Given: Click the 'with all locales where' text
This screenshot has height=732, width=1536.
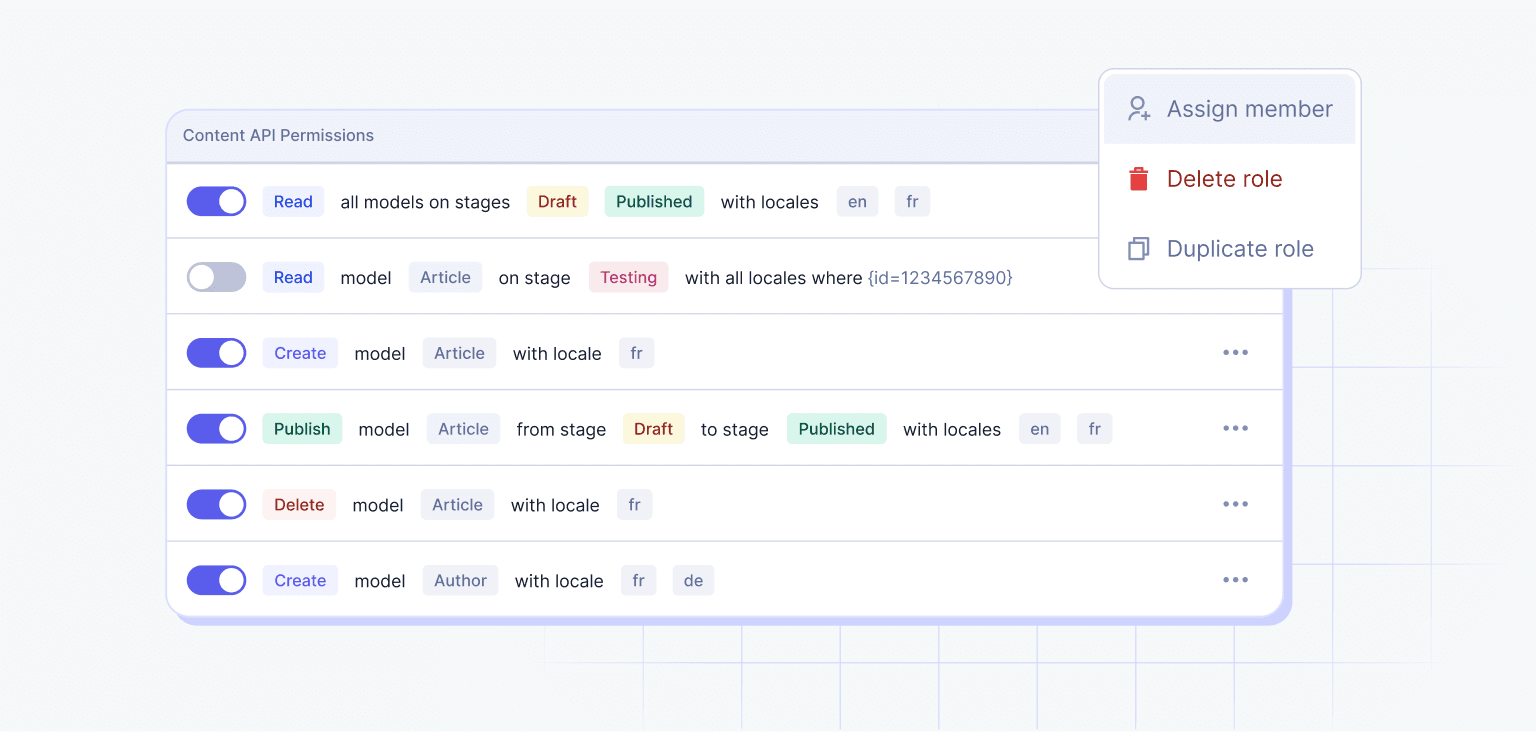Looking at the screenshot, I should 773,278.
